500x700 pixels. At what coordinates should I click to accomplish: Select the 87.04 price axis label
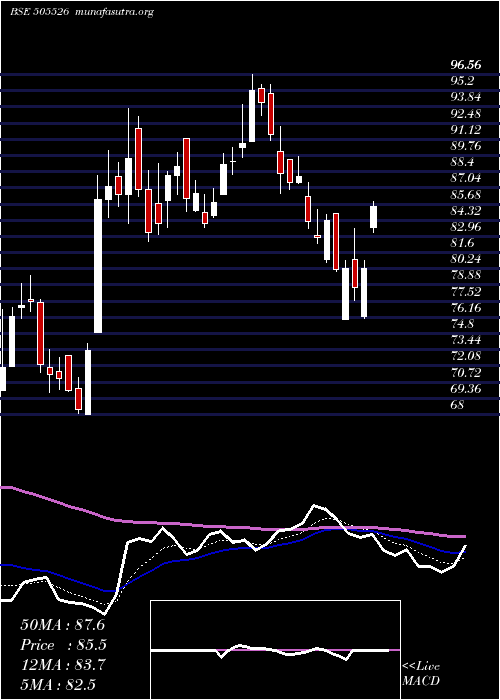point(466,179)
